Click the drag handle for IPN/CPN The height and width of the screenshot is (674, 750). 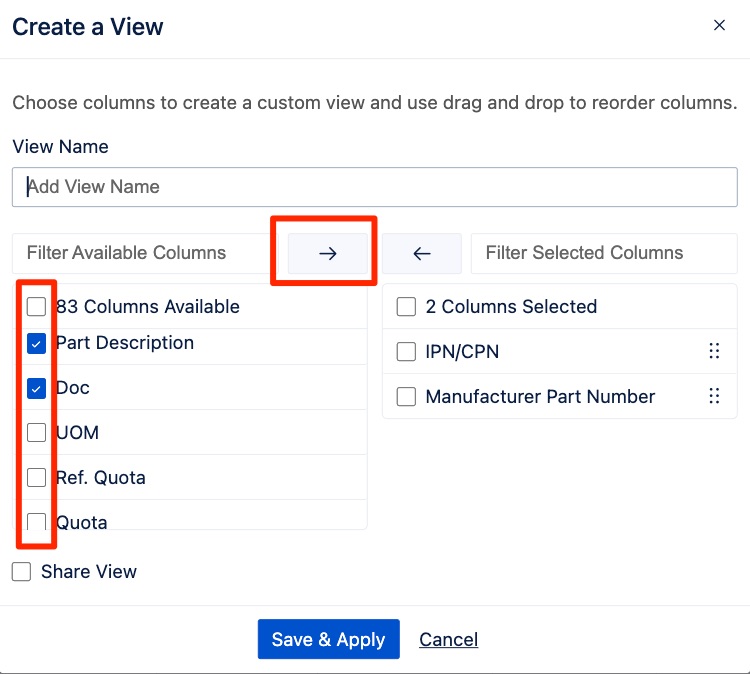point(714,351)
